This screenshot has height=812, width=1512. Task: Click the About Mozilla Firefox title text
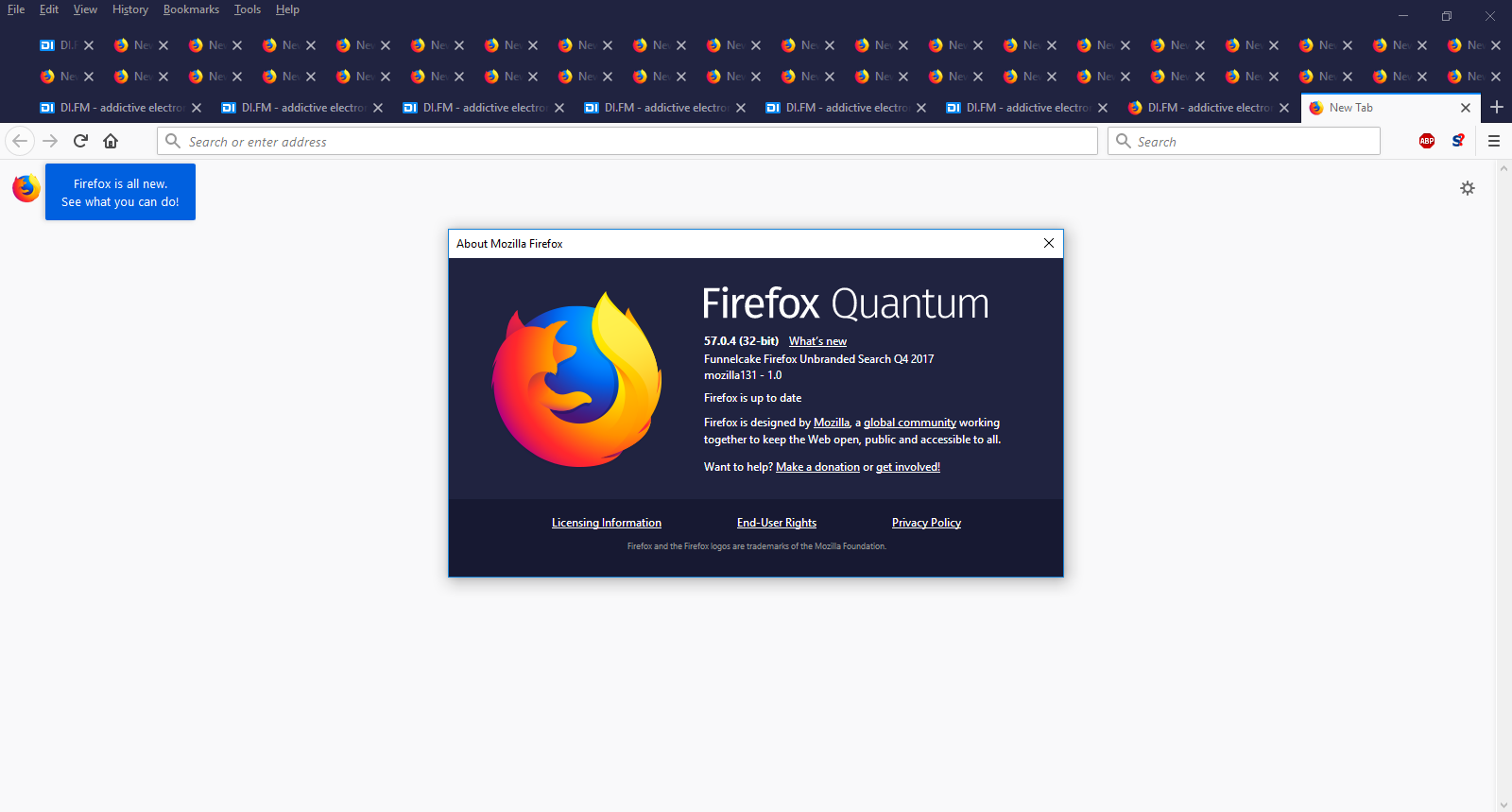click(x=509, y=244)
